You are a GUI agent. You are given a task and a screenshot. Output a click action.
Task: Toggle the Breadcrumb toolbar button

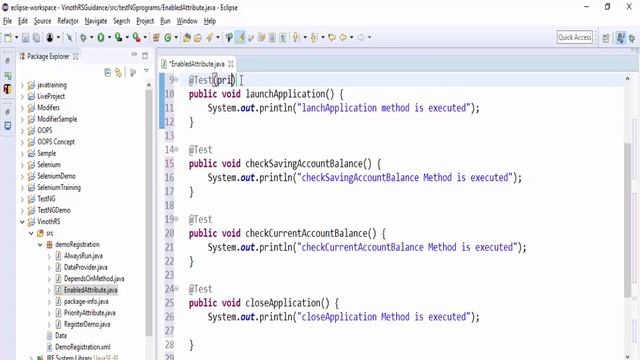pos(229,38)
